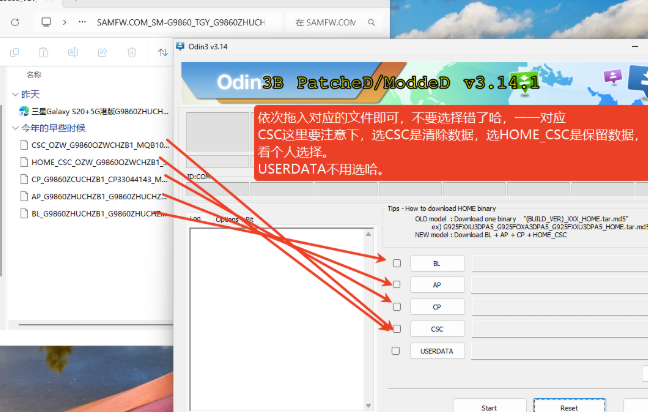Click the AP file path field
Screen dimensions: 648x412
coord(560,285)
